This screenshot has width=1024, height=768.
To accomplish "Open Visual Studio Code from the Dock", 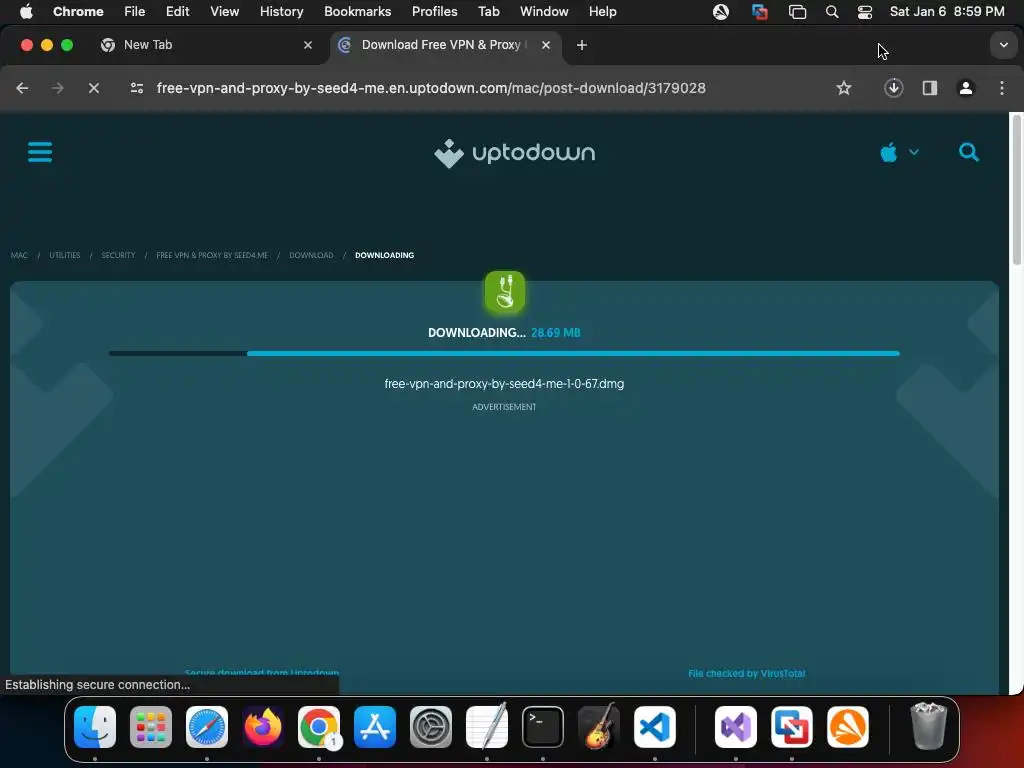I will (655, 727).
